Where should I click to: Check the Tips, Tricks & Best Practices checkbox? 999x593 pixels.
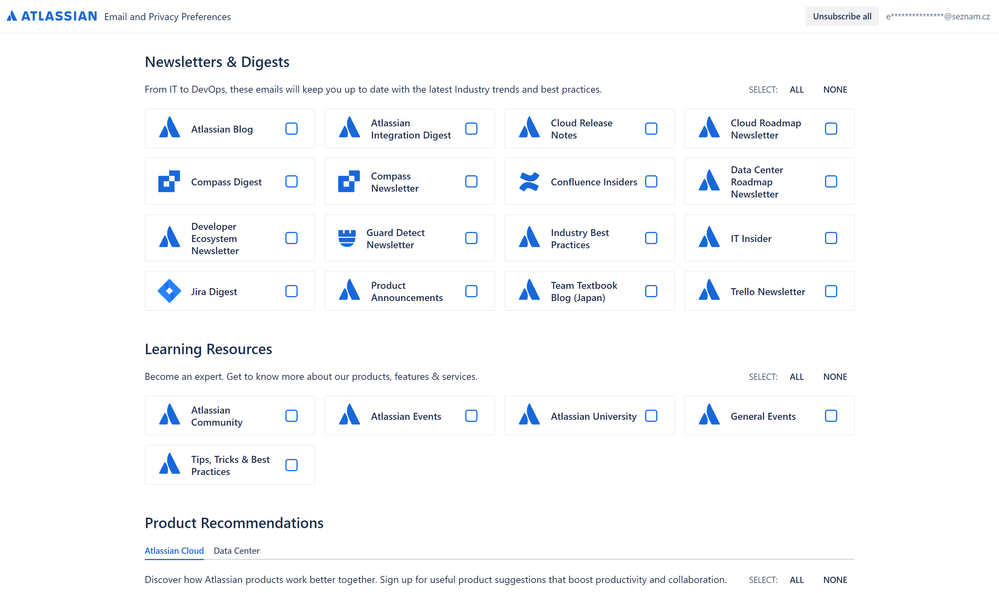click(x=291, y=465)
